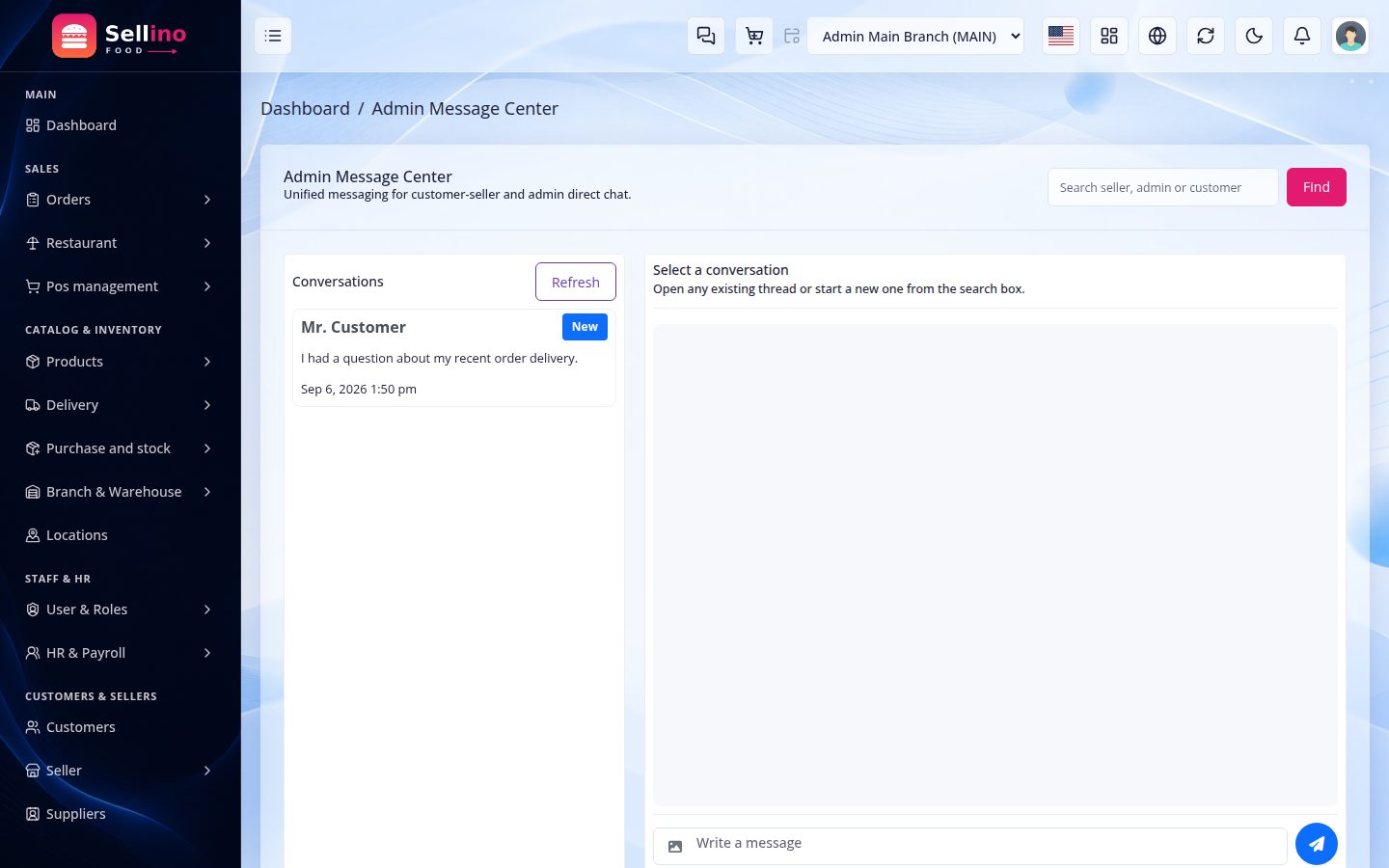Click the sync refresh icon in header

point(1206,36)
